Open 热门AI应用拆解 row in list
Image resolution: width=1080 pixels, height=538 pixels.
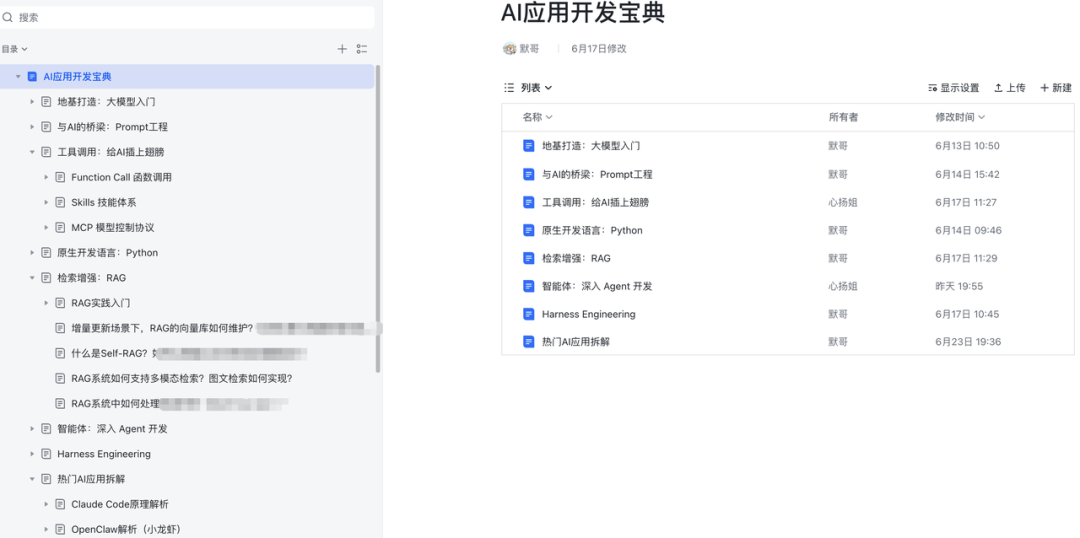pos(788,342)
